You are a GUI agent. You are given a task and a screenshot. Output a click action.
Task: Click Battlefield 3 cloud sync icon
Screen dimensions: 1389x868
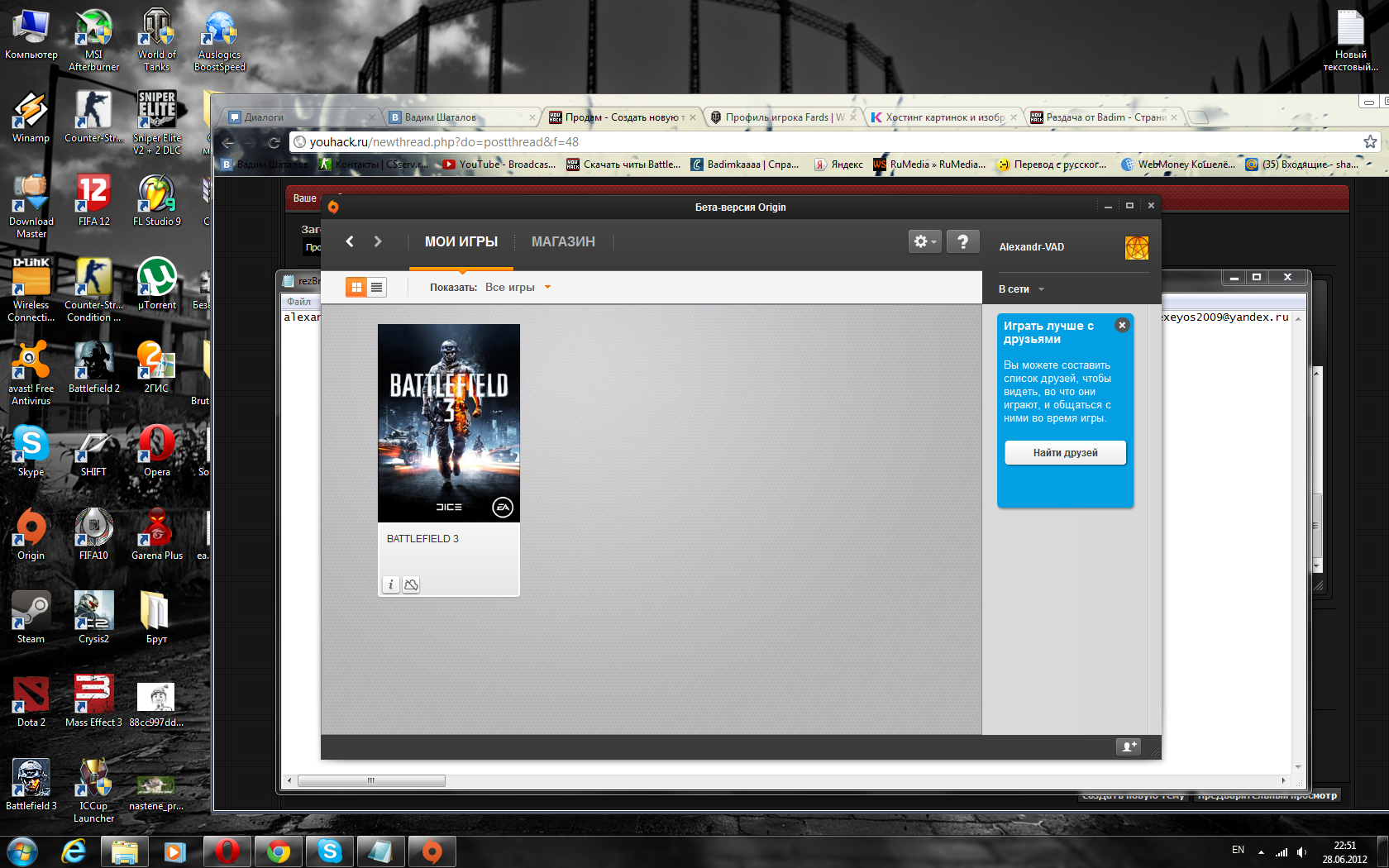click(x=411, y=584)
